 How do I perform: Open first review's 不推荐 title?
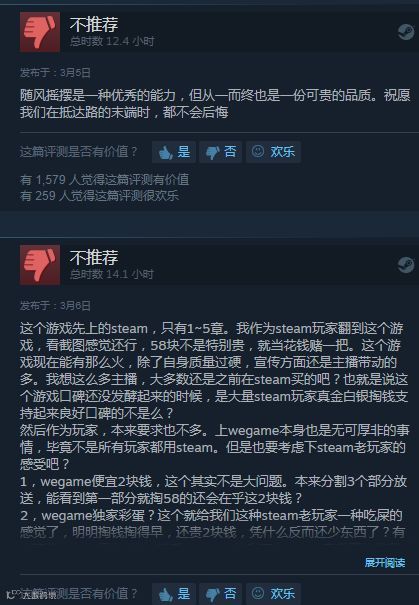pyautogui.click(x=94, y=24)
